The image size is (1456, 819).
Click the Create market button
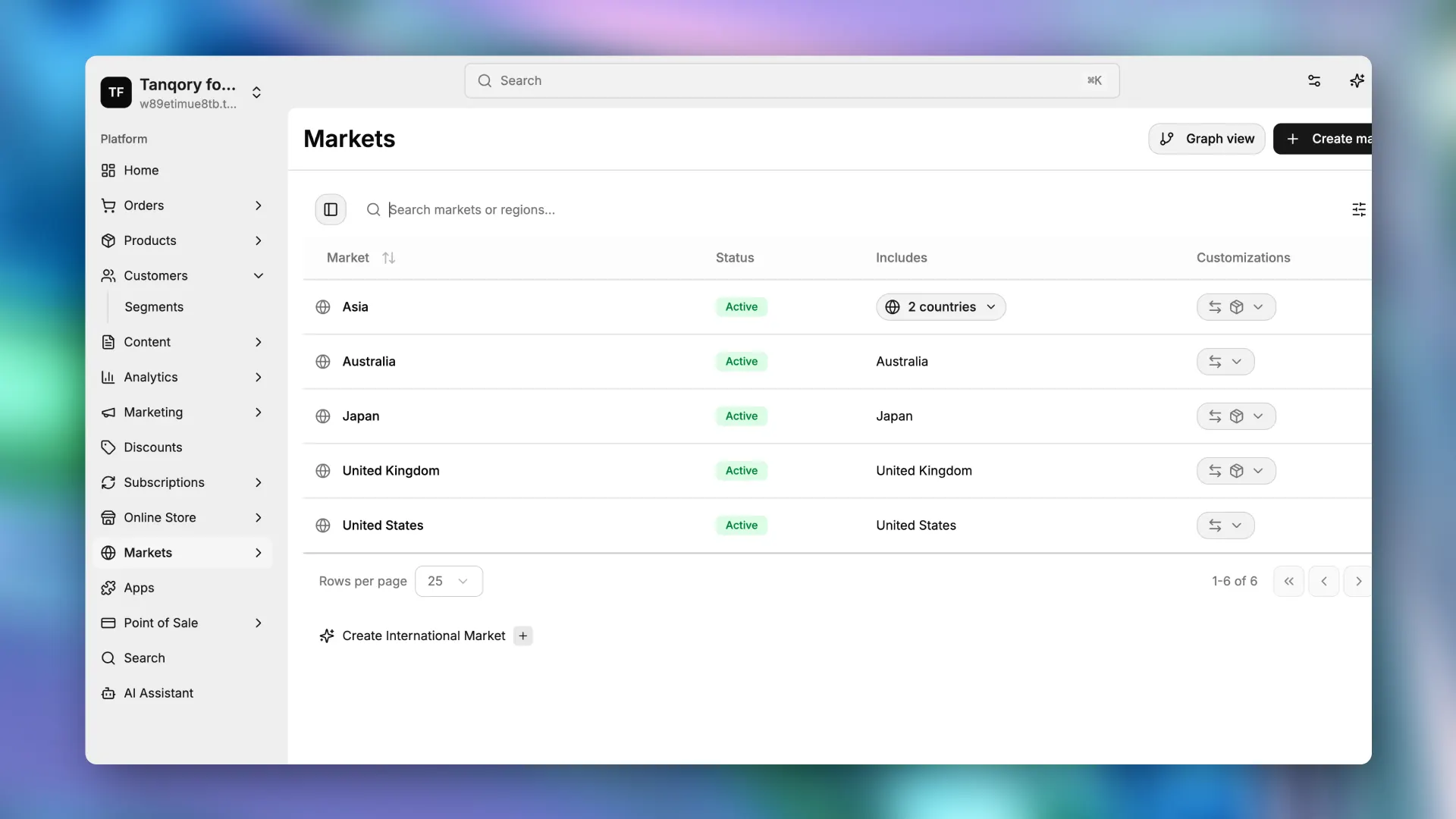pyautogui.click(x=1323, y=139)
